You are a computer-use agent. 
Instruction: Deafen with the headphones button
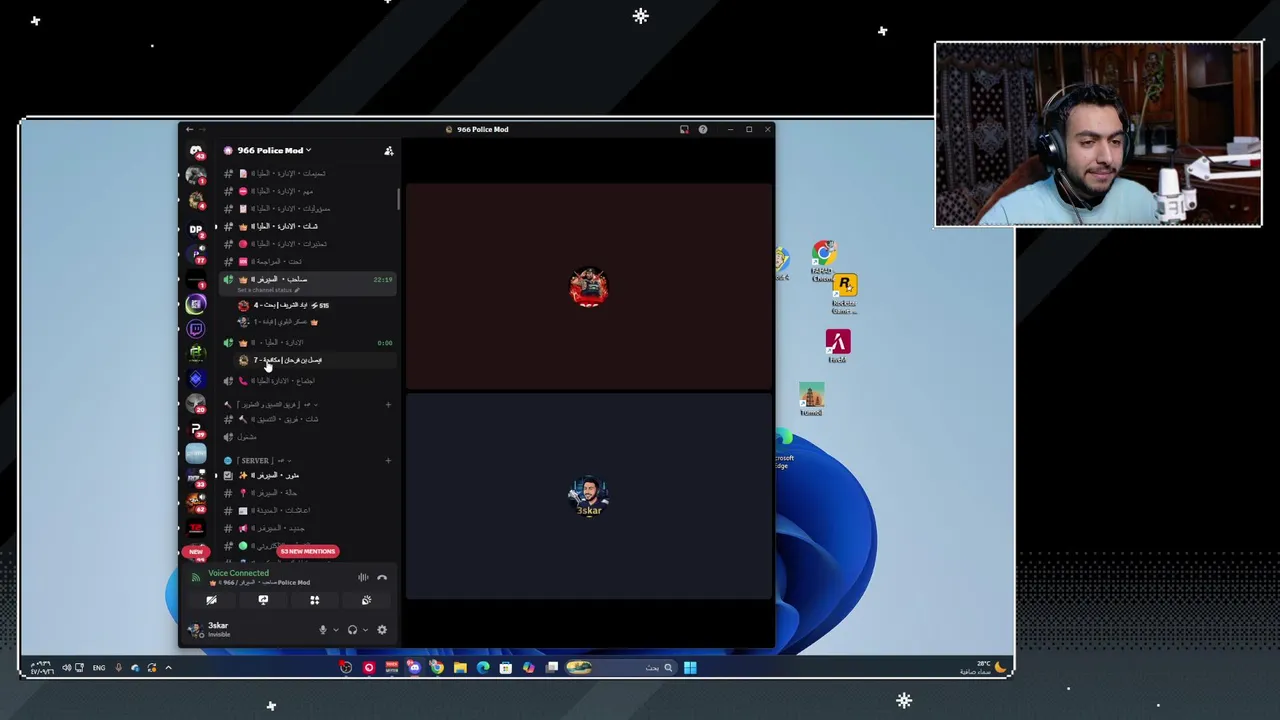pos(352,630)
